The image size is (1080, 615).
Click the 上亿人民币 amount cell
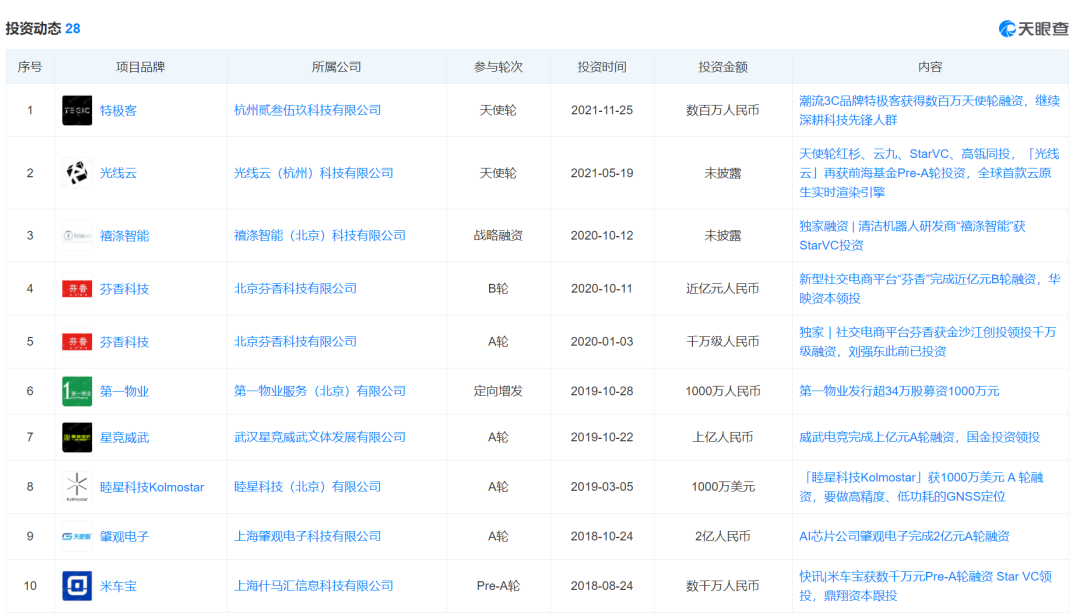(723, 437)
